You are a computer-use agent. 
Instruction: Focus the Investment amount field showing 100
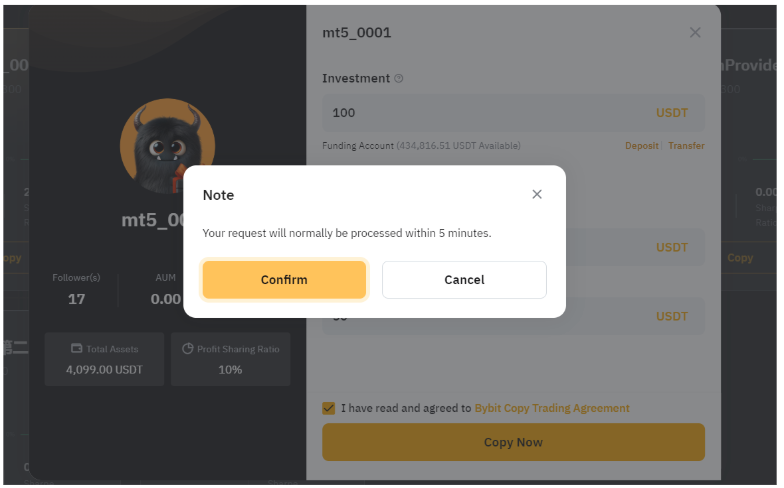pyautogui.click(x=480, y=113)
